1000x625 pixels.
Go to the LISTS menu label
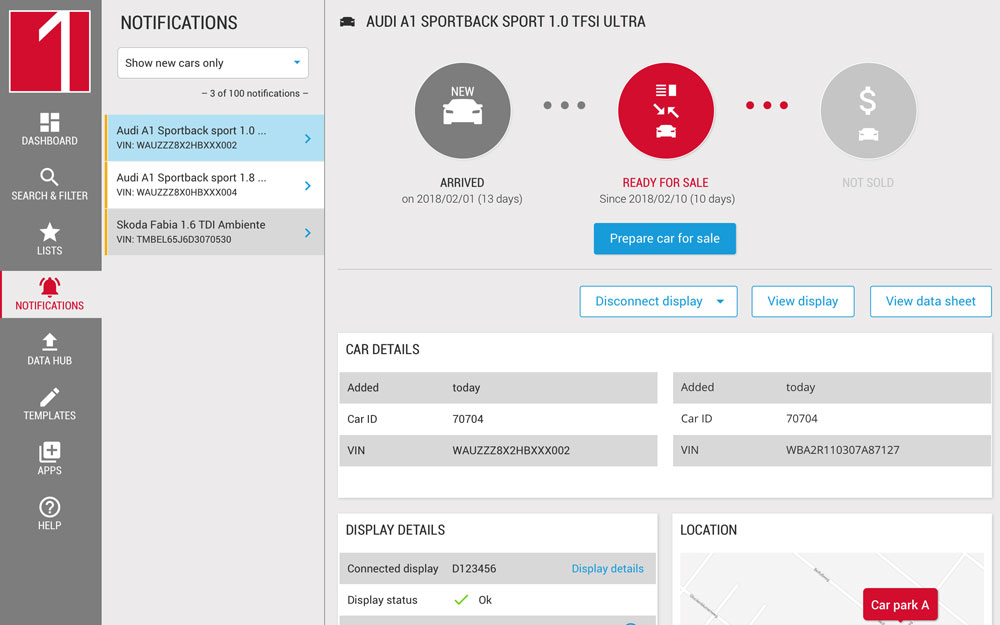click(50, 251)
